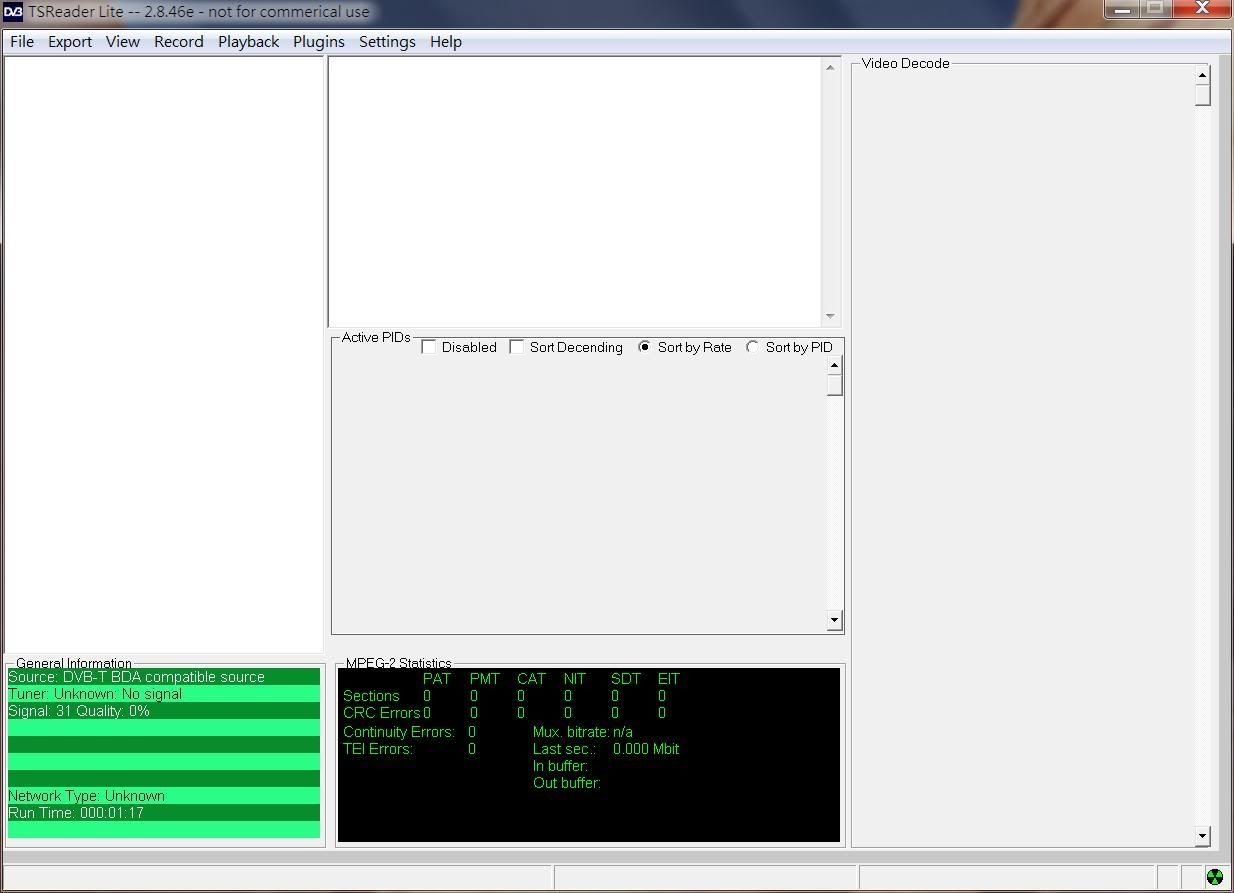The image size is (1234, 893).
Task: Click the Active PIDs scrollbar down arrow
Action: (835, 620)
